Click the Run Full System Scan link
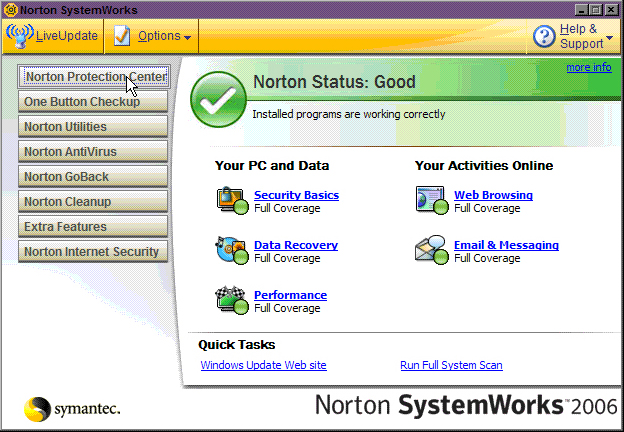The height and width of the screenshot is (432, 624). pos(451,365)
